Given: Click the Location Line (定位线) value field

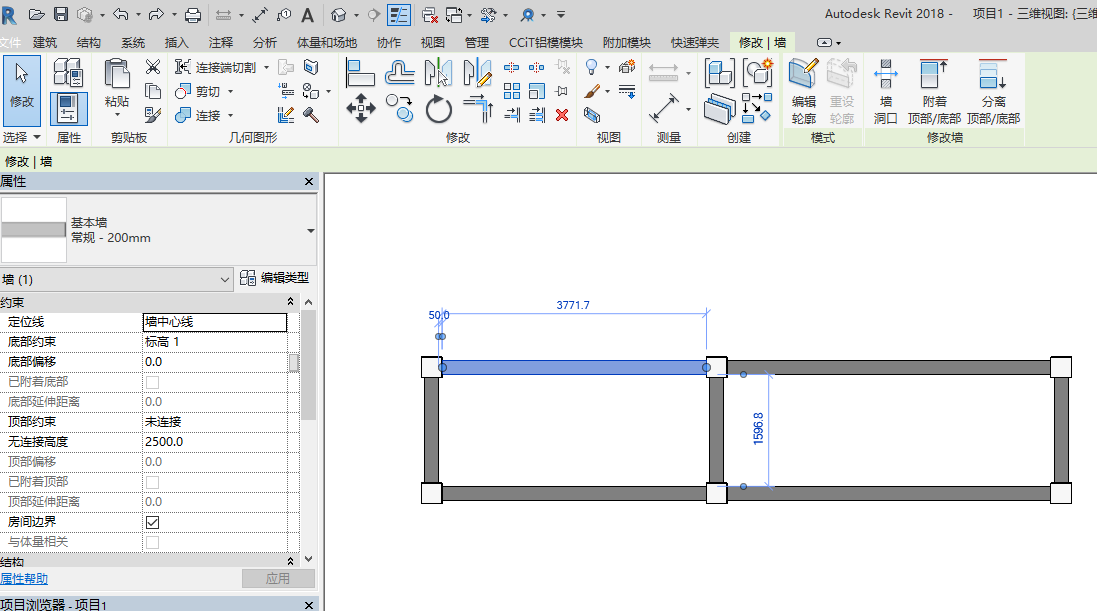Looking at the screenshot, I should pyautogui.click(x=215, y=322).
